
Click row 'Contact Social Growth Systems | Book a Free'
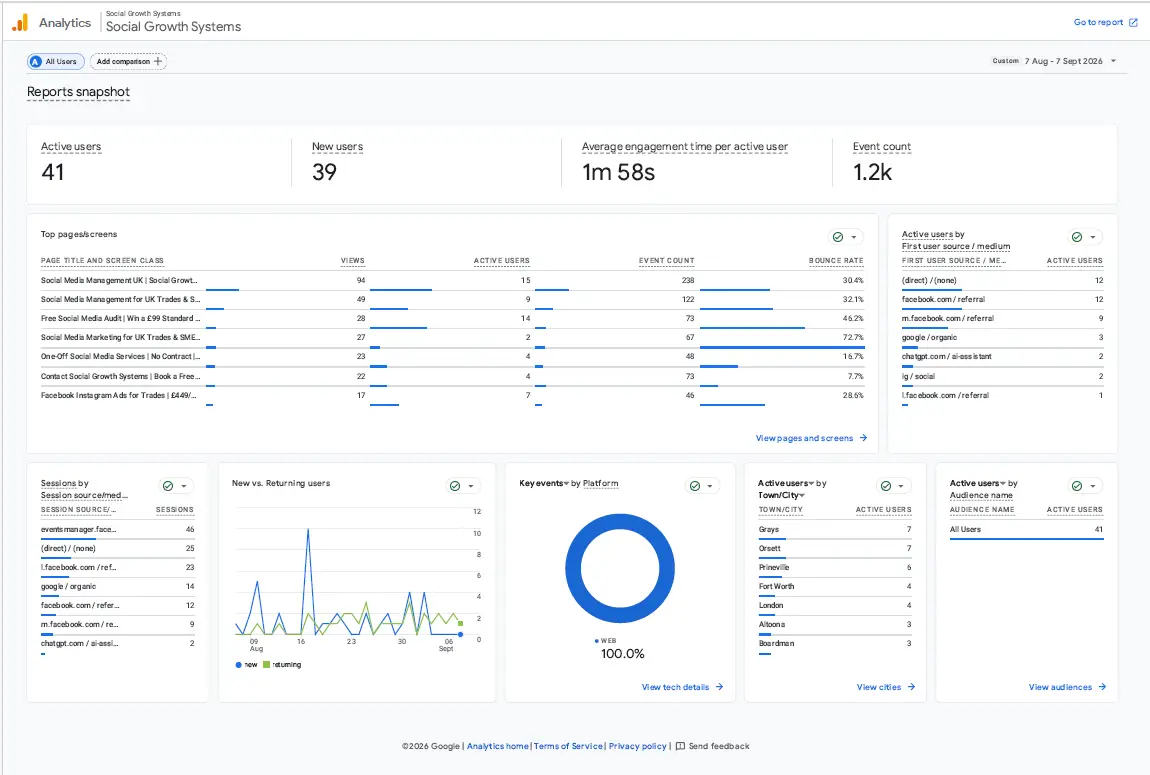coord(453,376)
